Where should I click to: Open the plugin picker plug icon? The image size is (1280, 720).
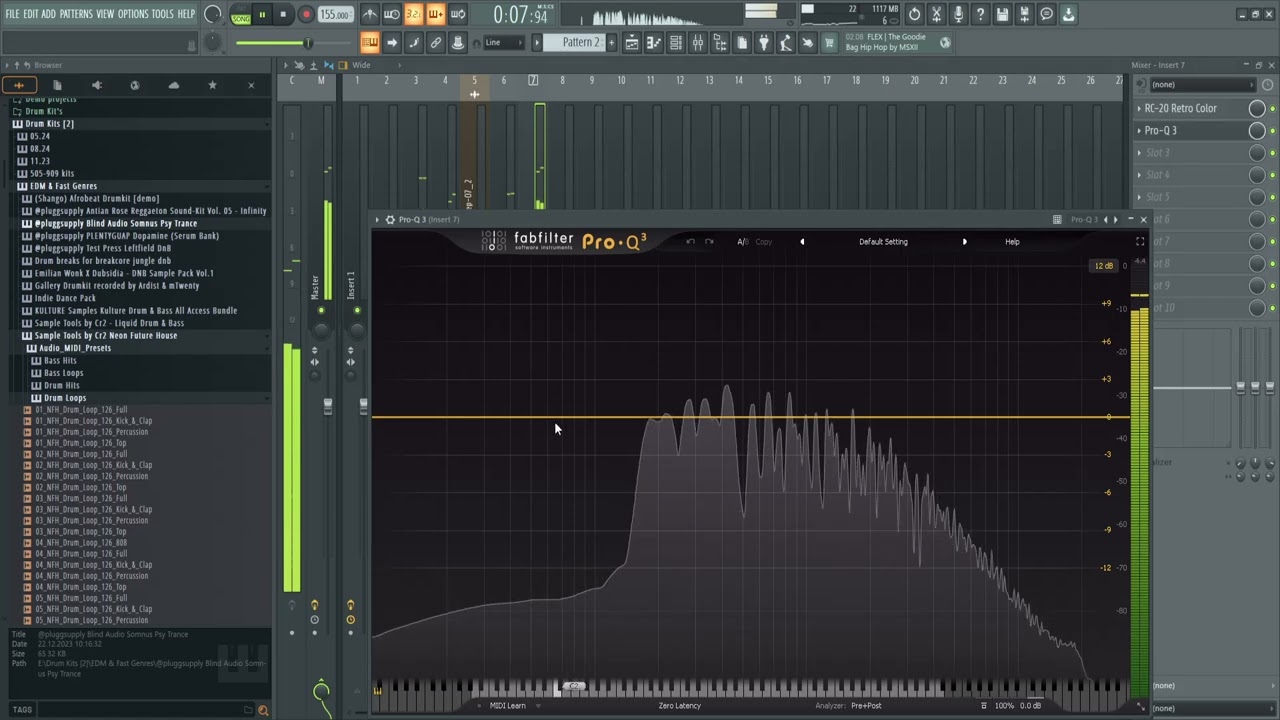764,42
